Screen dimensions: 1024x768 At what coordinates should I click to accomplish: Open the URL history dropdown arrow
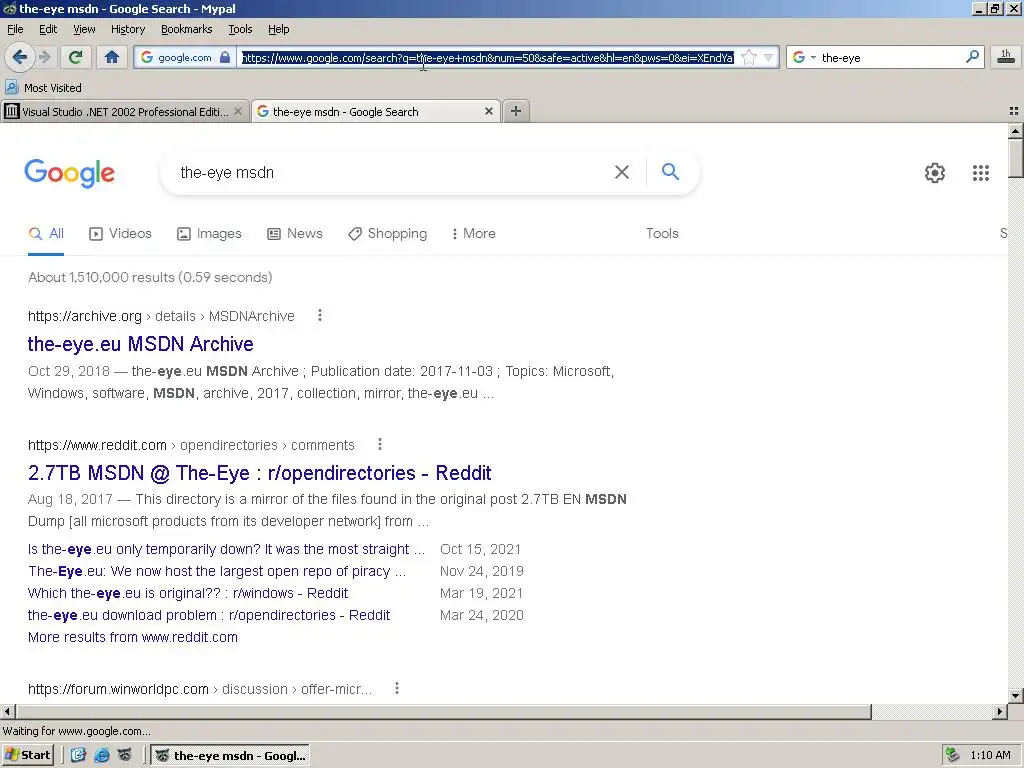point(769,57)
